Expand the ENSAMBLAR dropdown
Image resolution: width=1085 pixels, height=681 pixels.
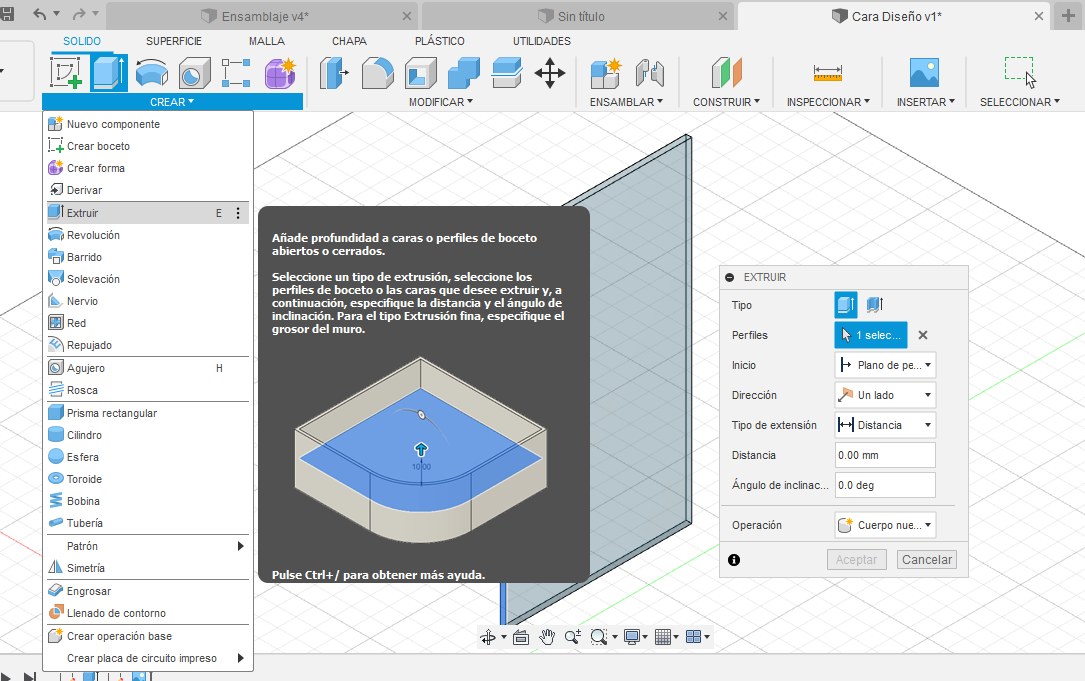[626, 102]
